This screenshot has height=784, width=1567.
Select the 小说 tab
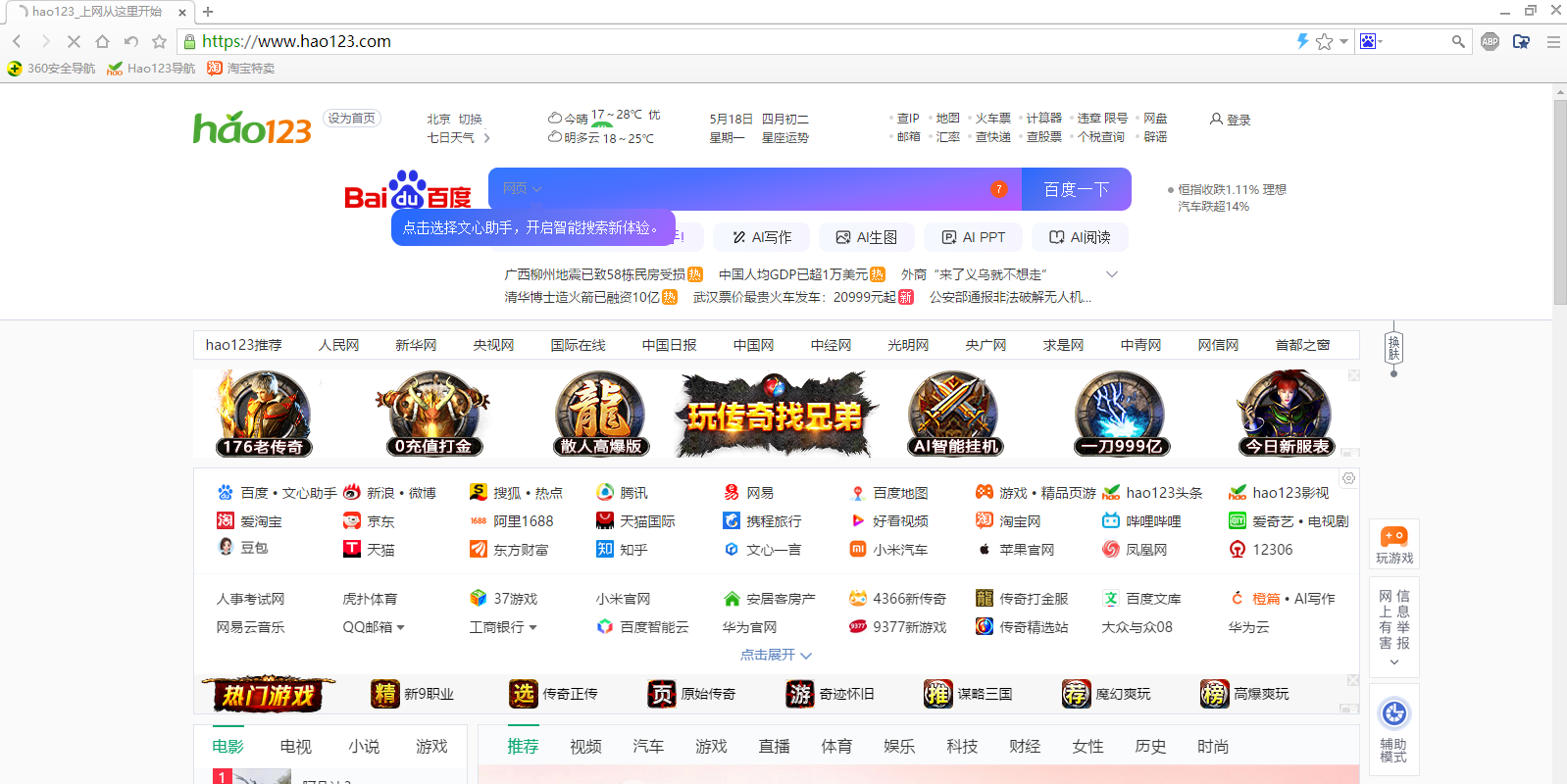coord(364,747)
